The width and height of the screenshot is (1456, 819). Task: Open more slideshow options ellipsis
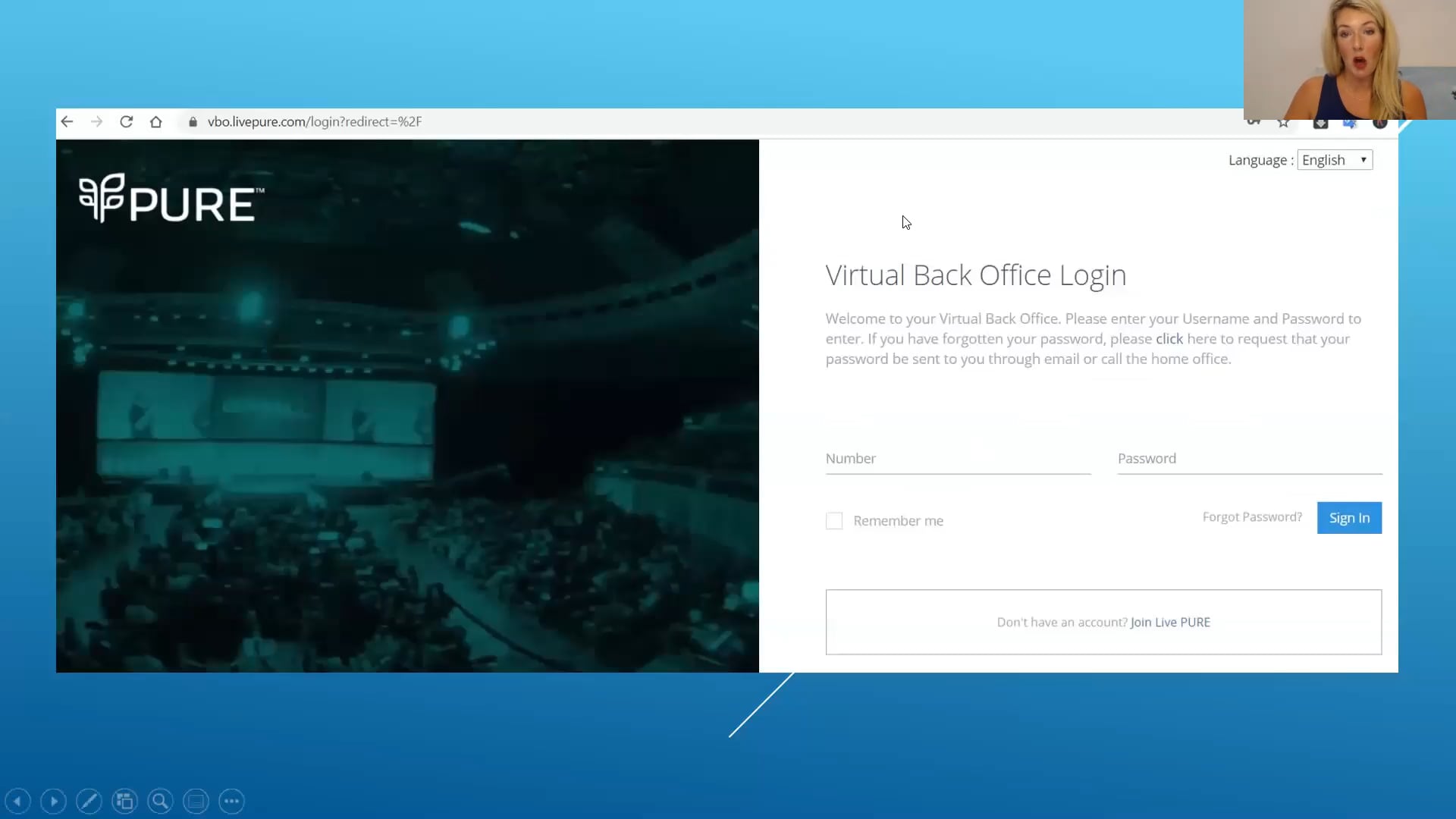point(231,801)
